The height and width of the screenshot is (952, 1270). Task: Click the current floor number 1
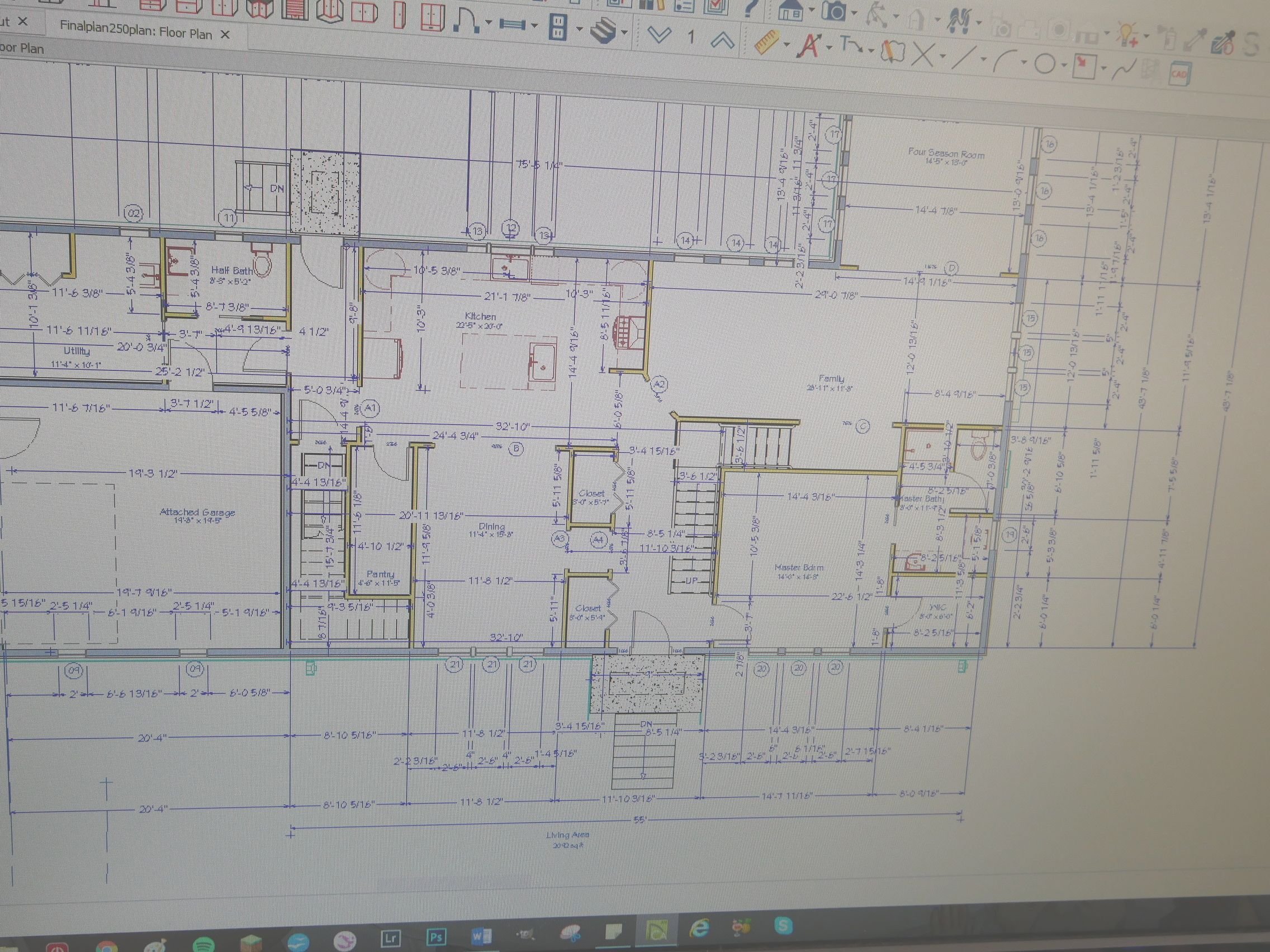pyautogui.click(x=691, y=37)
